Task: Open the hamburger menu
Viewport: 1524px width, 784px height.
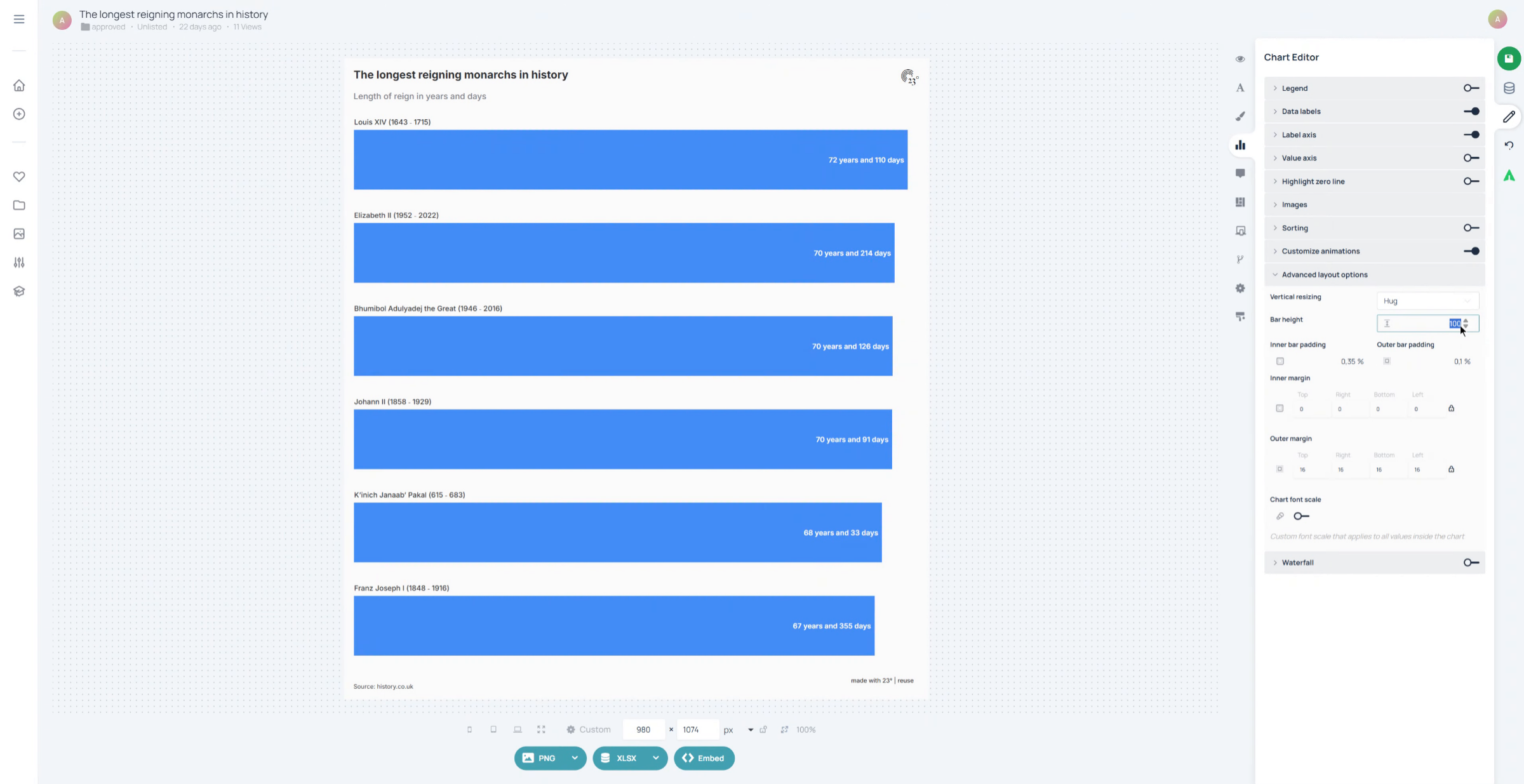Action: coord(19,19)
